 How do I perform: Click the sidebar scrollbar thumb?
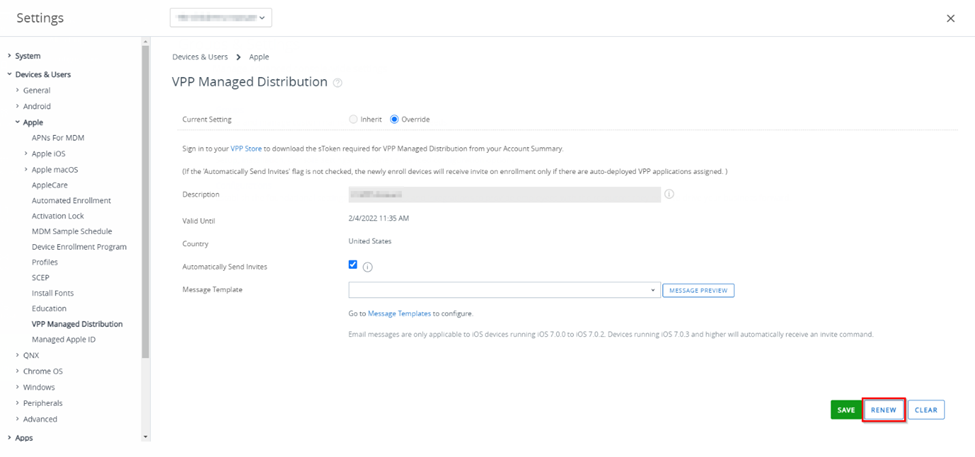pos(146,201)
